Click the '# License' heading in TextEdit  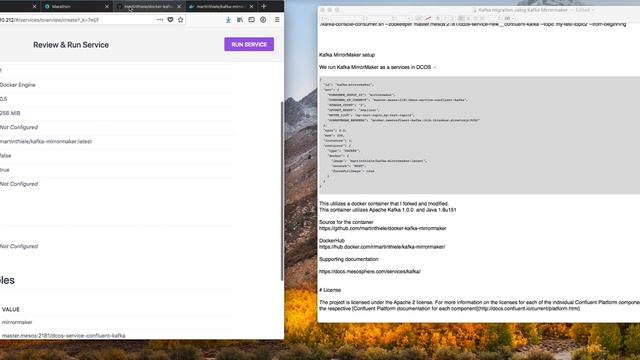(330, 290)
